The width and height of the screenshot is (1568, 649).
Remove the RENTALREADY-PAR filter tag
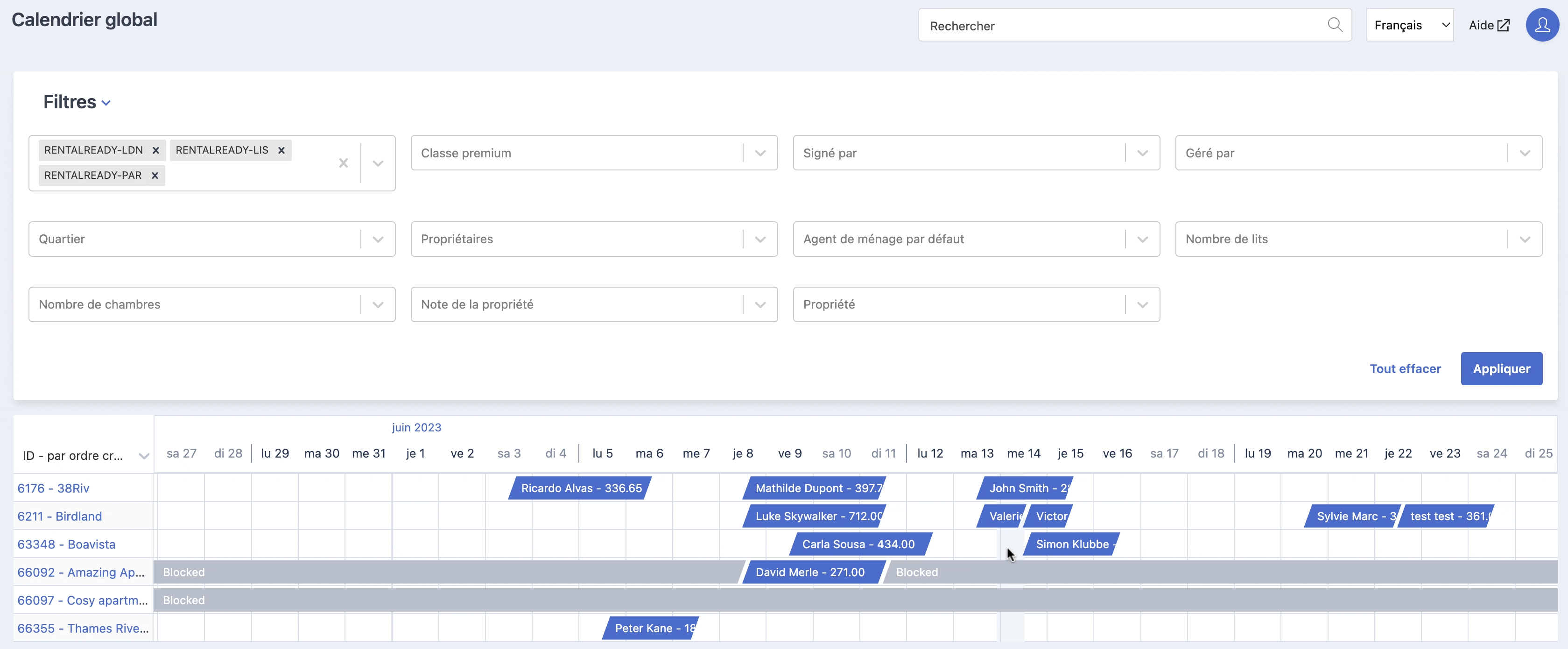click(x=155, y=176)
